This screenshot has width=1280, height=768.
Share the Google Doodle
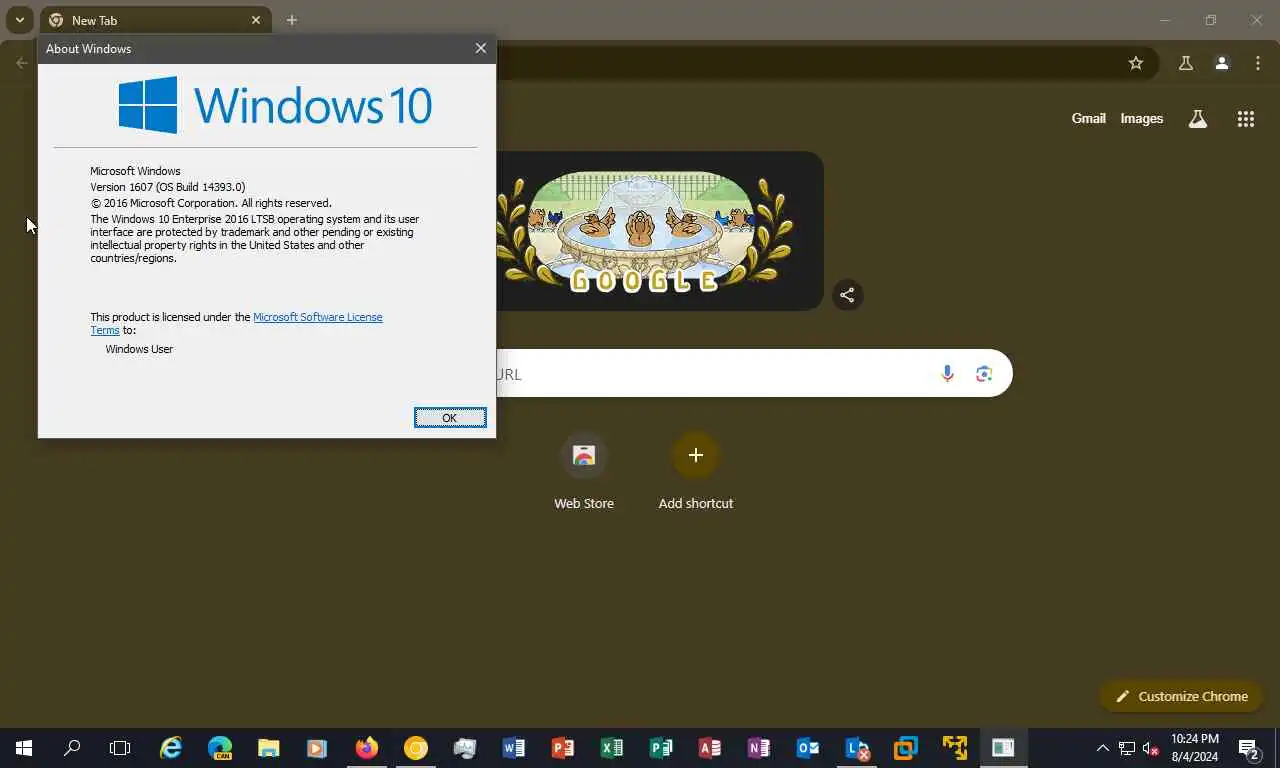click(847, 294)
